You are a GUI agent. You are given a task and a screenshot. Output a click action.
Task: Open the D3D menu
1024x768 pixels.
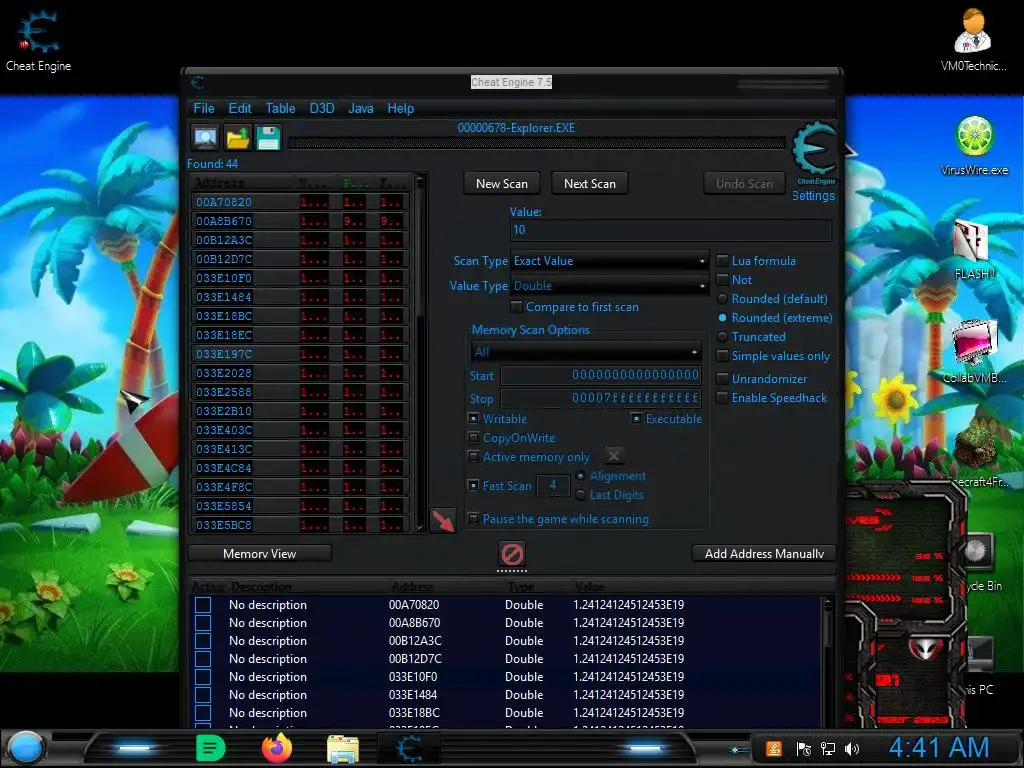point(321,108)
